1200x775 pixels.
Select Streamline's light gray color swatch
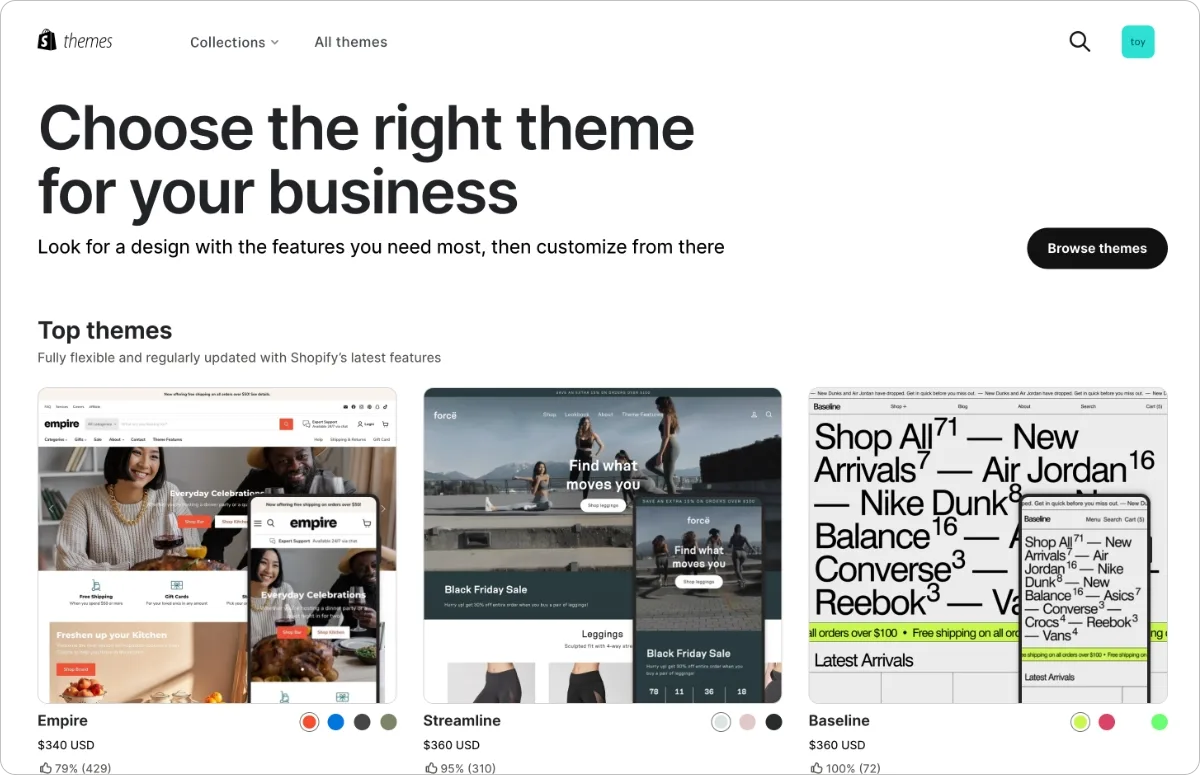pyautogui.click(x=721, y=722)
